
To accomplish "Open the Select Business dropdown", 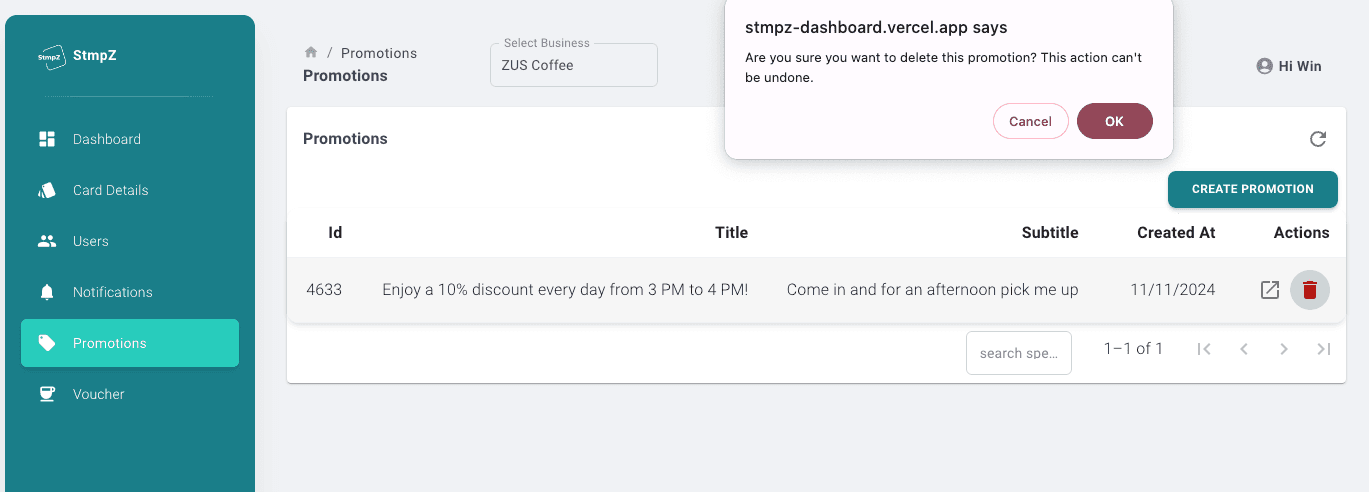I will pos(574,66).
